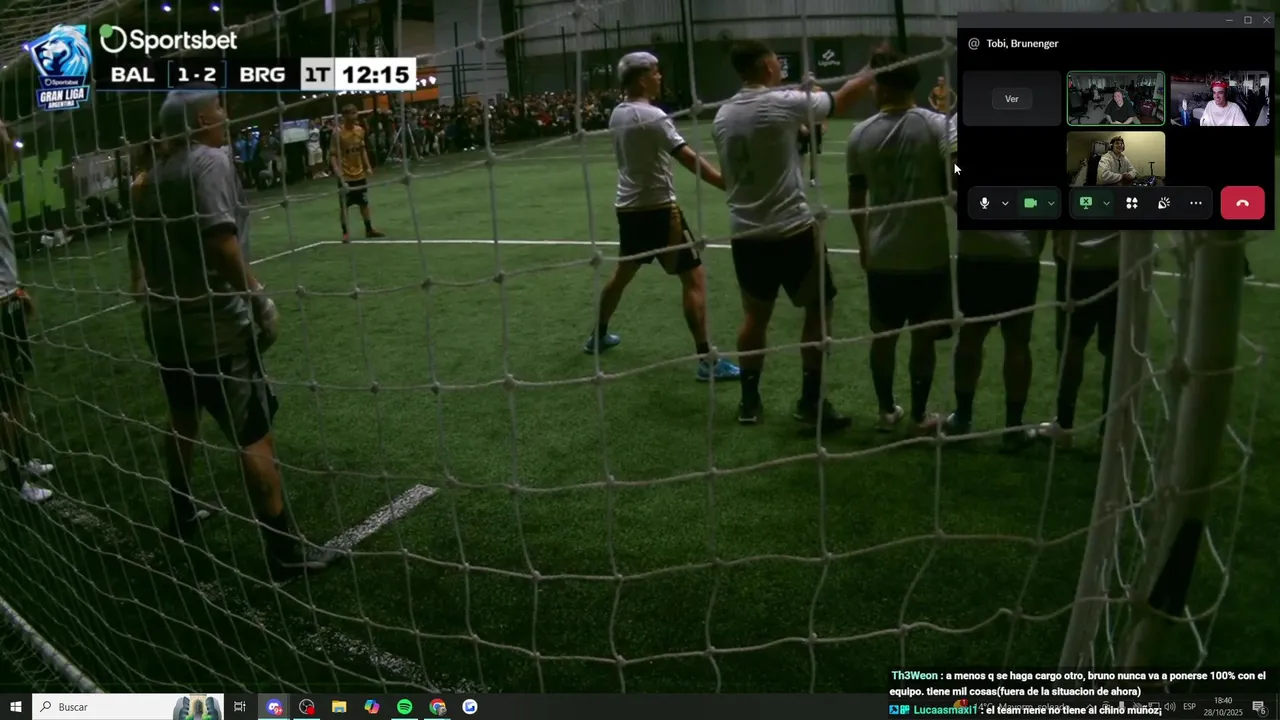
Task: Close the call popout window
Action: [x=1266, y=20]
